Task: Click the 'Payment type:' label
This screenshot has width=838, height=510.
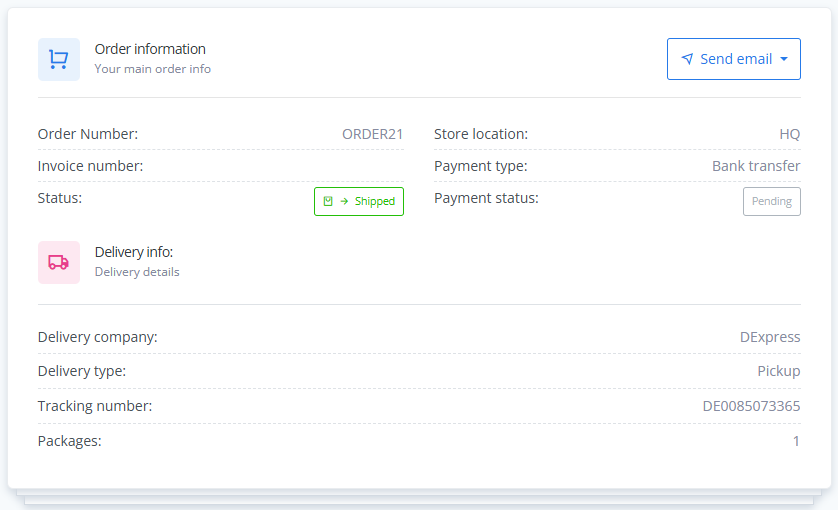Action: point(480,166)
